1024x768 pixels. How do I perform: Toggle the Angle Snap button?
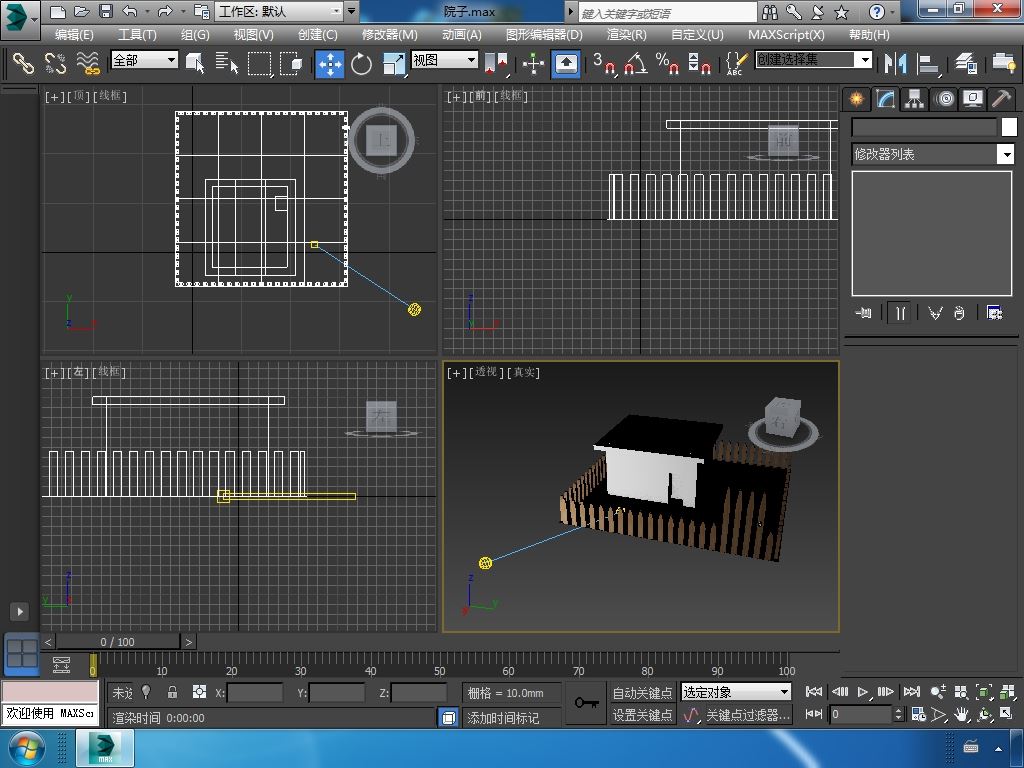coord(635,64)
